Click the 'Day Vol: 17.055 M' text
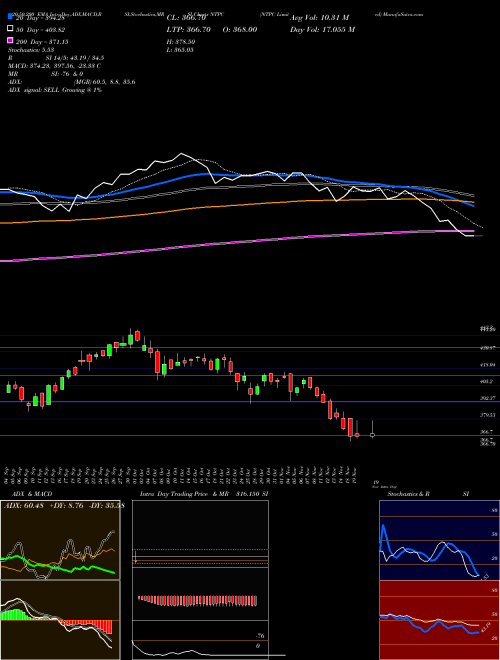 pos(322,30)
